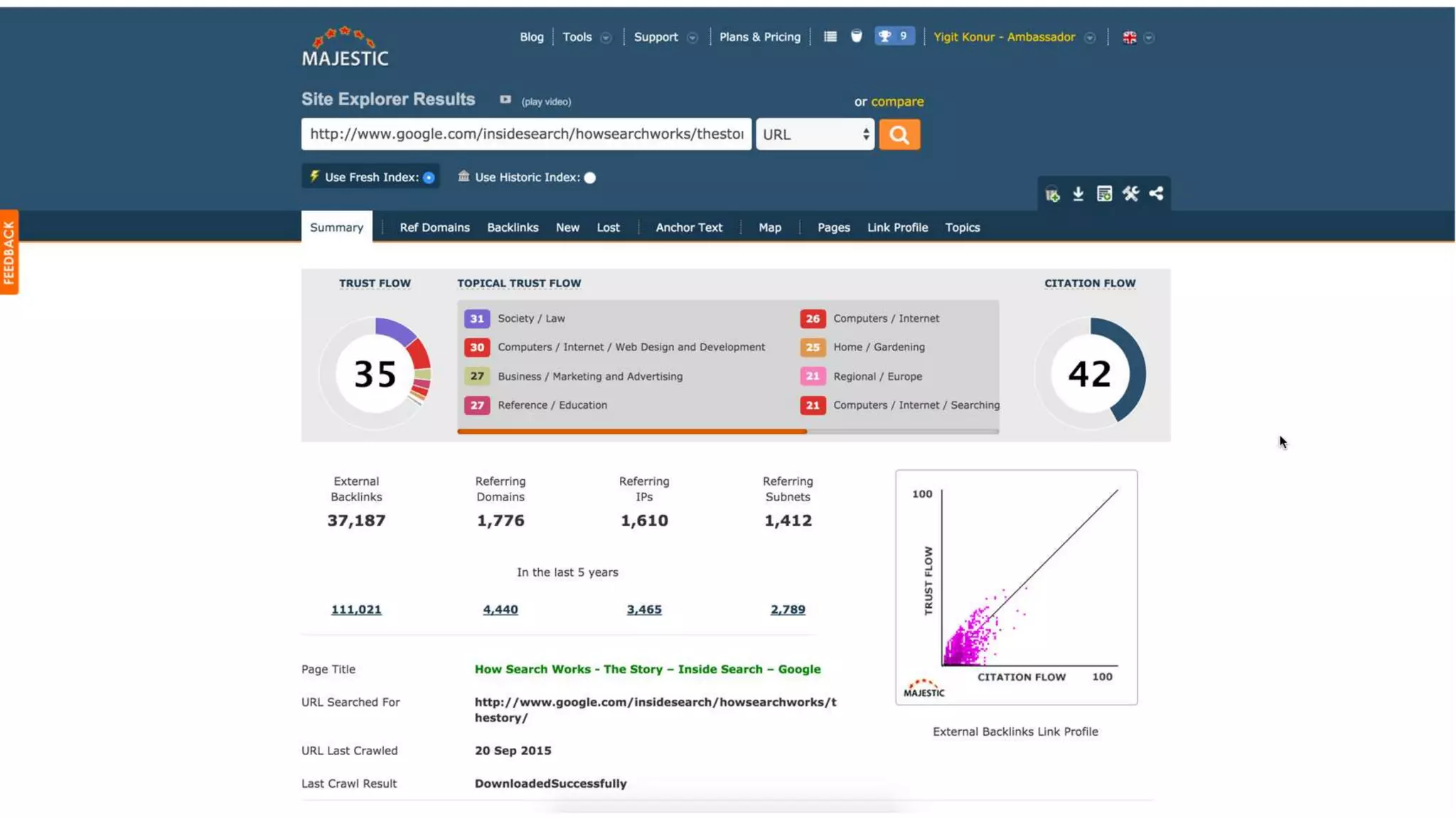This screenshot has width=1456, height=819.
Task: Click the orange search magnifier button
Action: point(899,134)
